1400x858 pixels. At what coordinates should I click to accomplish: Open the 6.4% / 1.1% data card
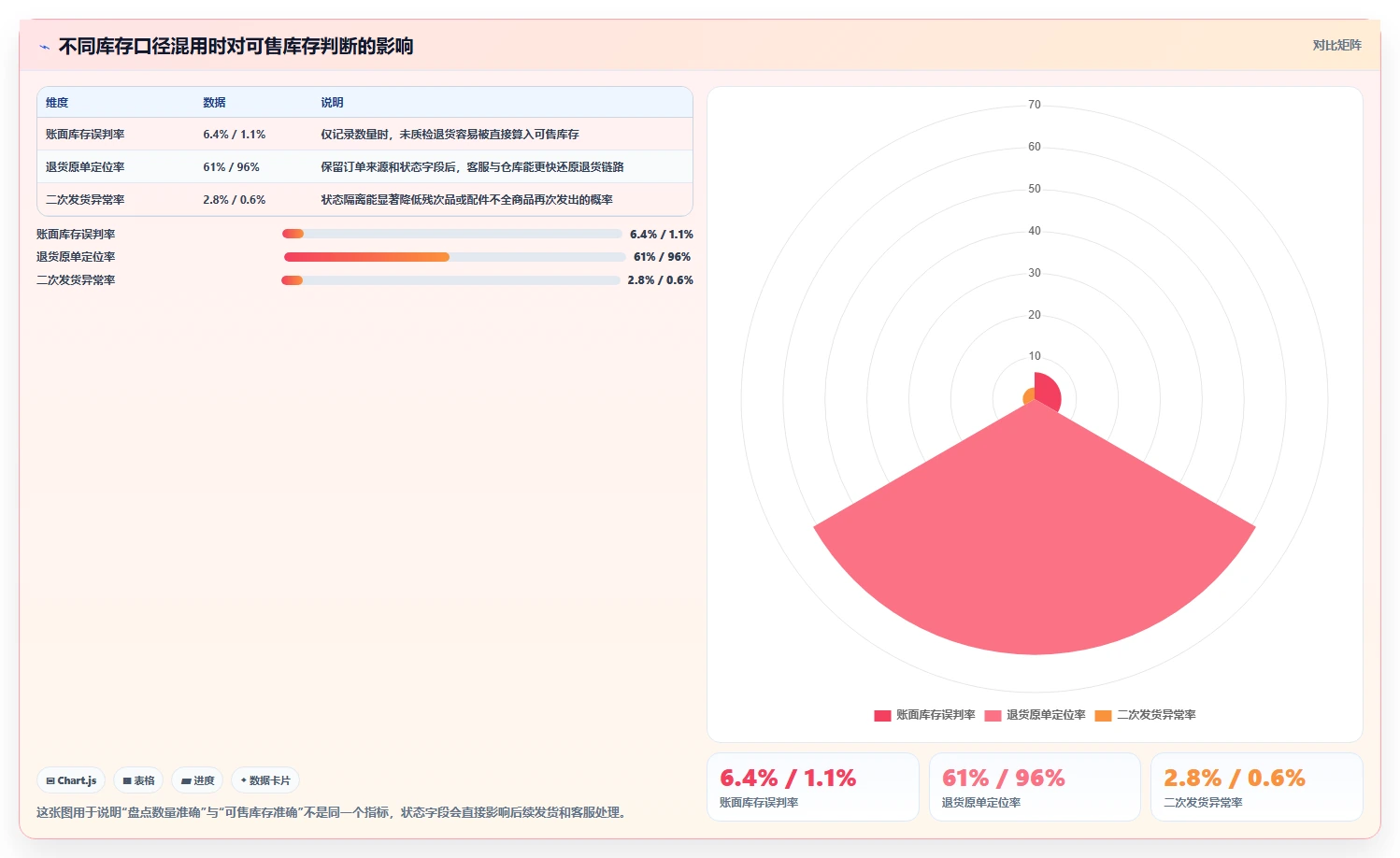coord(813,787)
